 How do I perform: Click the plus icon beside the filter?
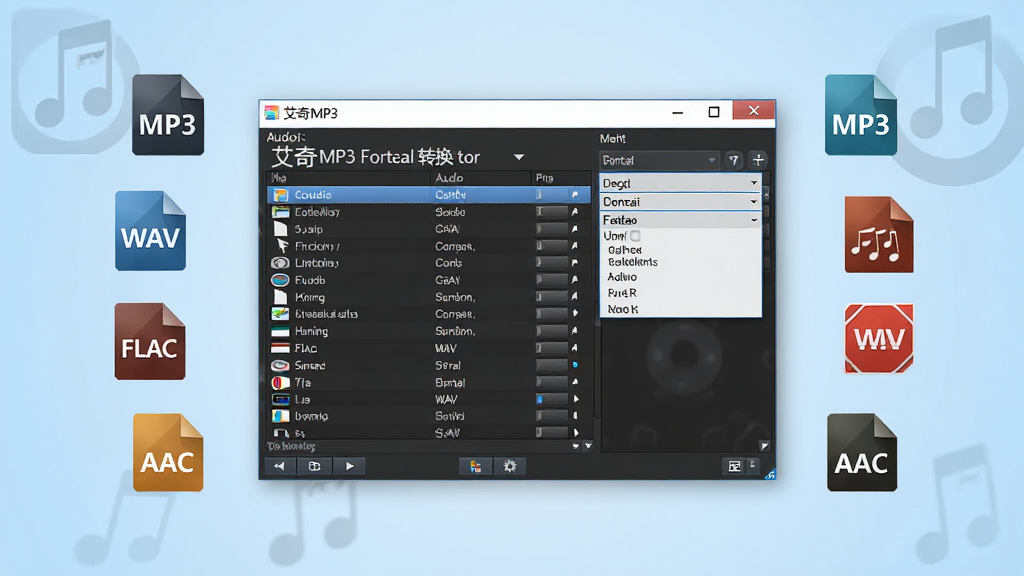(x=758, y=160)
